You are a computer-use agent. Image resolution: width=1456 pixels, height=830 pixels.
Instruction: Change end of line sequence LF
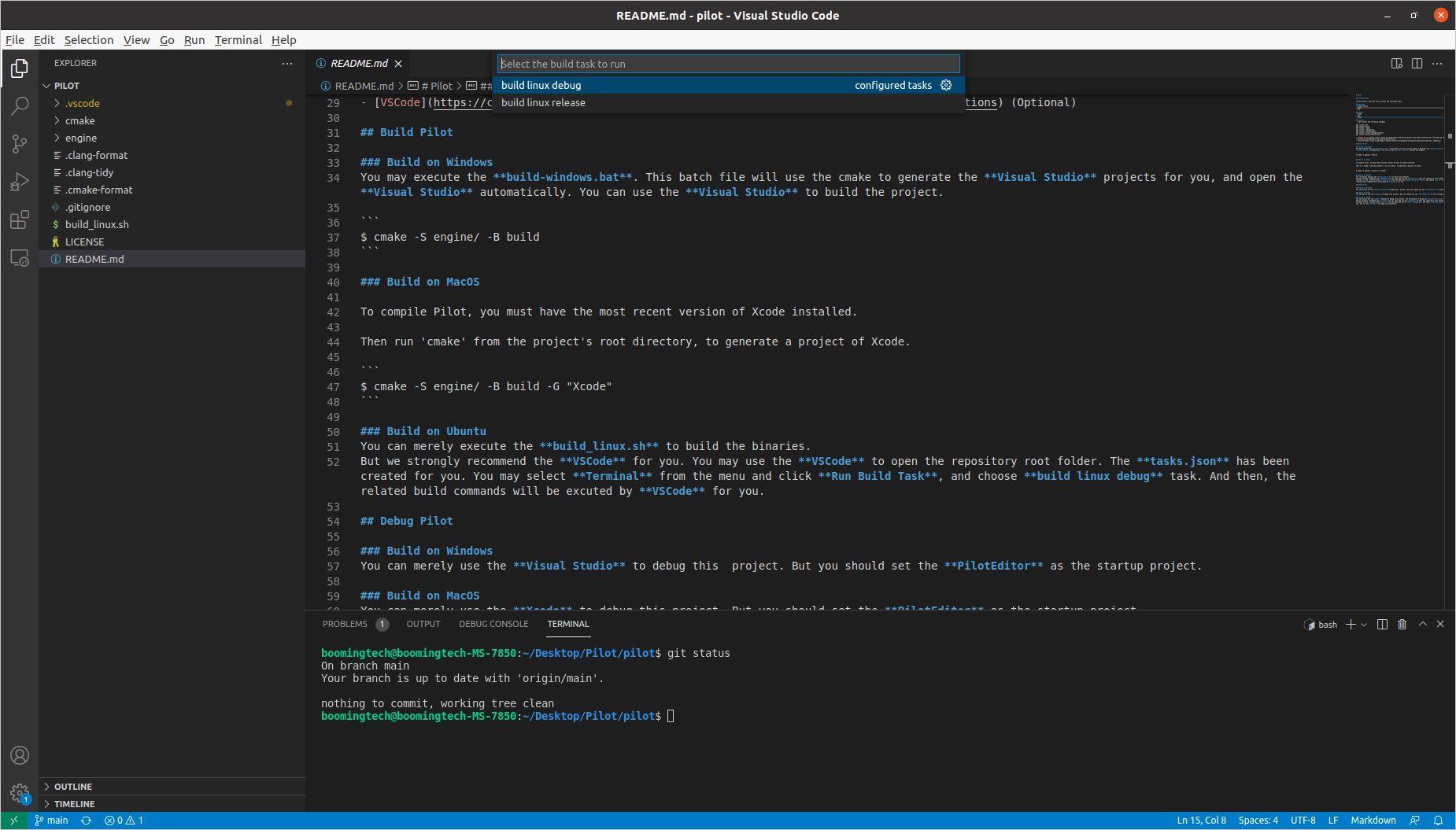pos(1333,820)
